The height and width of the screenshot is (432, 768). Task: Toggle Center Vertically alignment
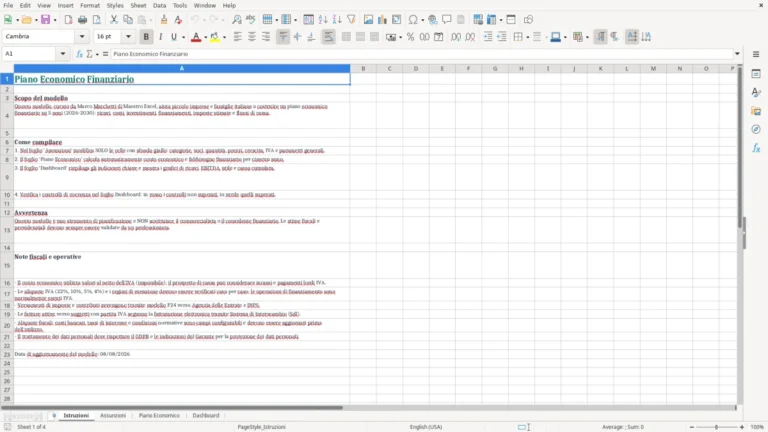(297, 37)
